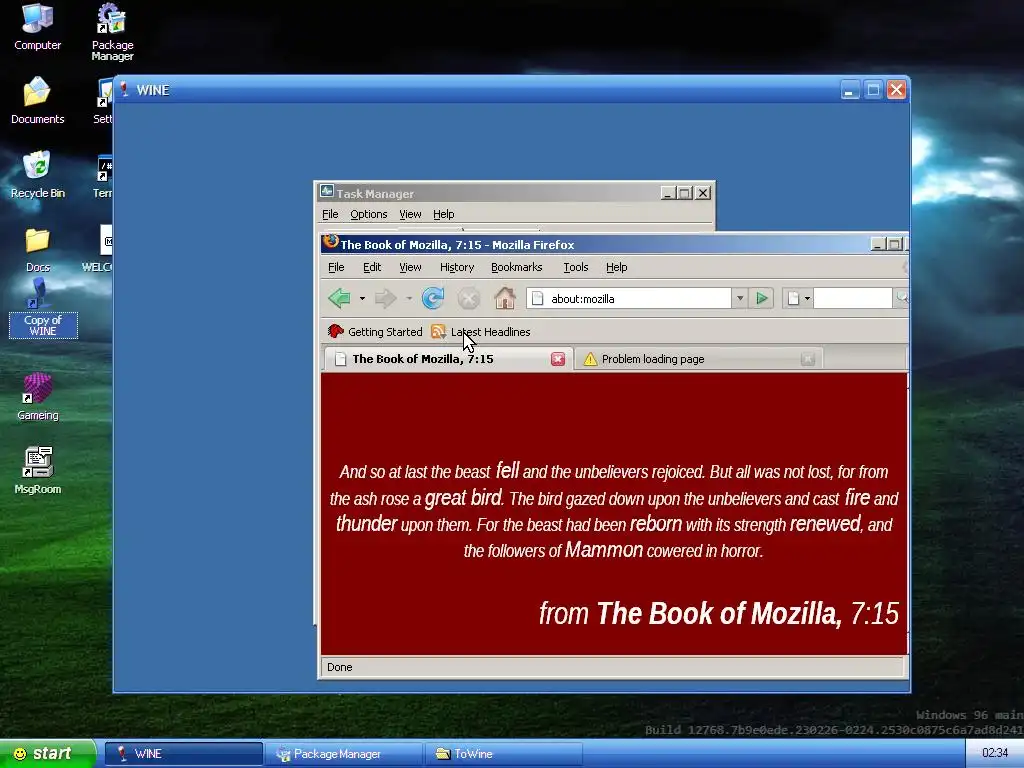This screenshot has width=1024, height=768.
Task: Click the taskbar clock showing 02:34
Action: click(995, 753)
